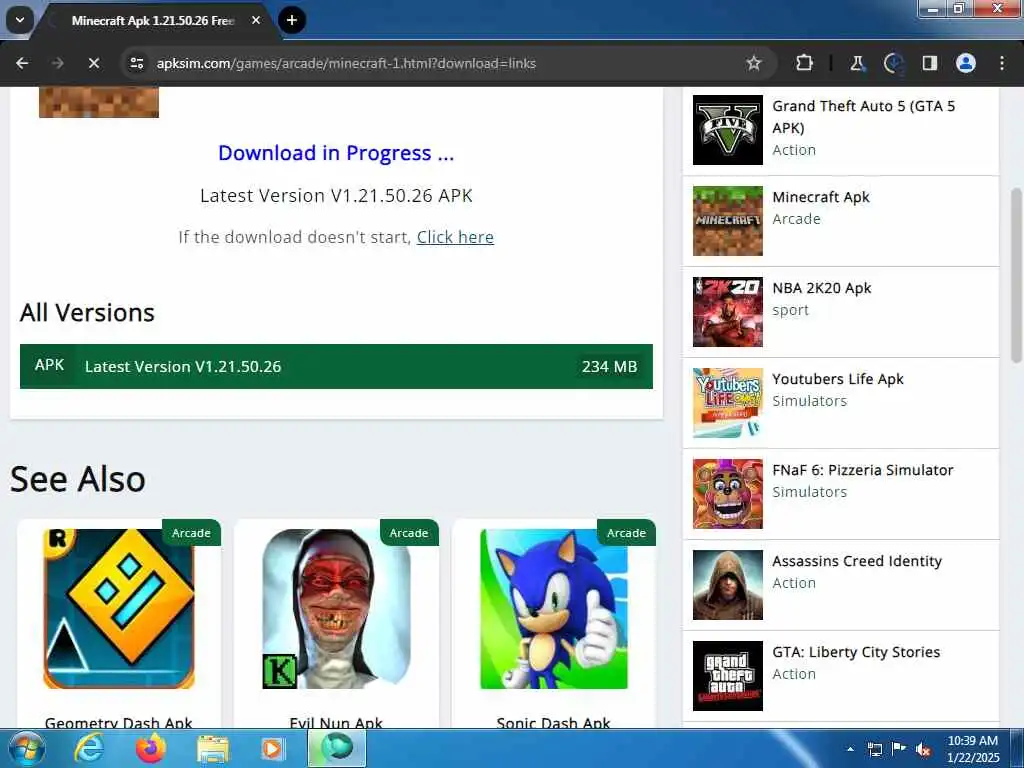Viewport: 1024px width, 768px height.
Task: Open Windows Media Player in taskbar
Action: [x=272, y=748]
